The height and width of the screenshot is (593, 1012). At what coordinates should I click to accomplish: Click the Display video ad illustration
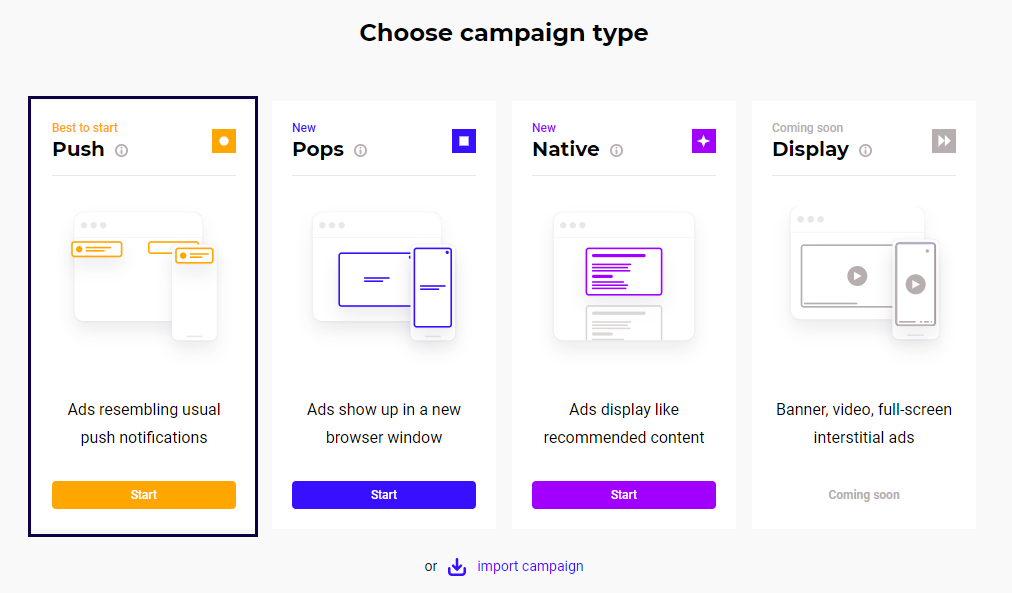(864, 275)
